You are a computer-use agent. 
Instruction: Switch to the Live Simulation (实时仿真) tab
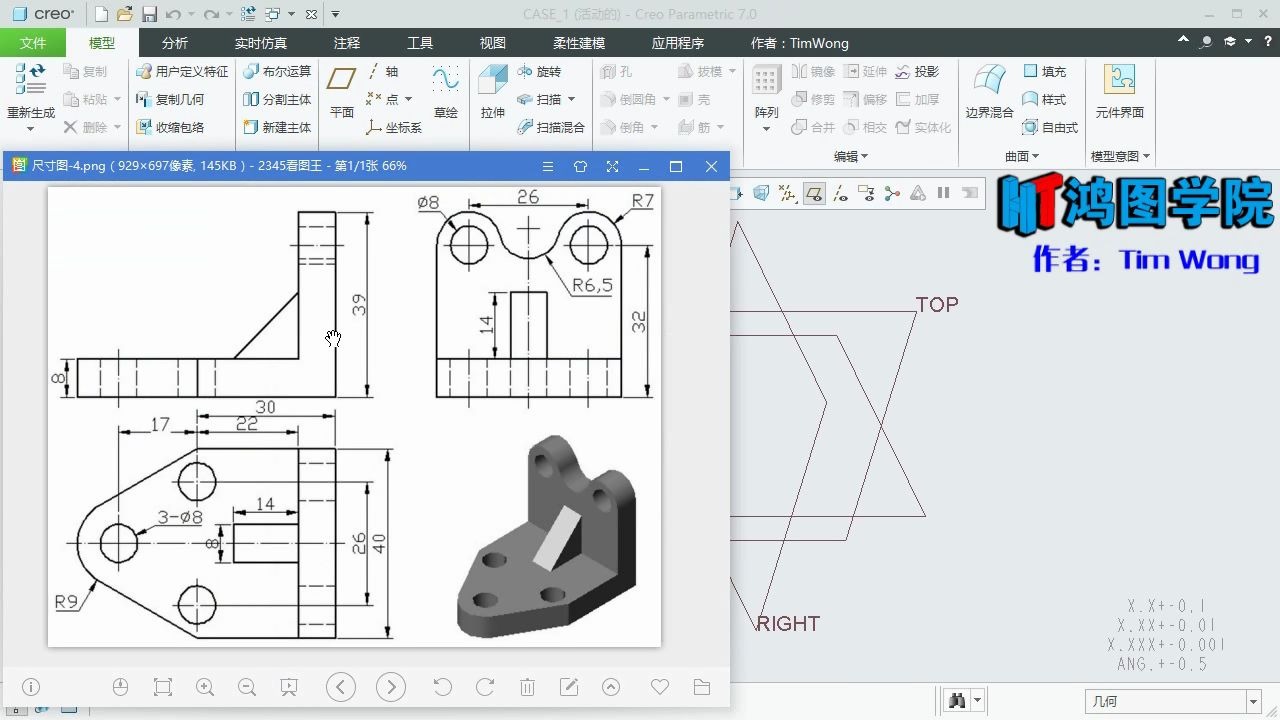tap(260, 43)
